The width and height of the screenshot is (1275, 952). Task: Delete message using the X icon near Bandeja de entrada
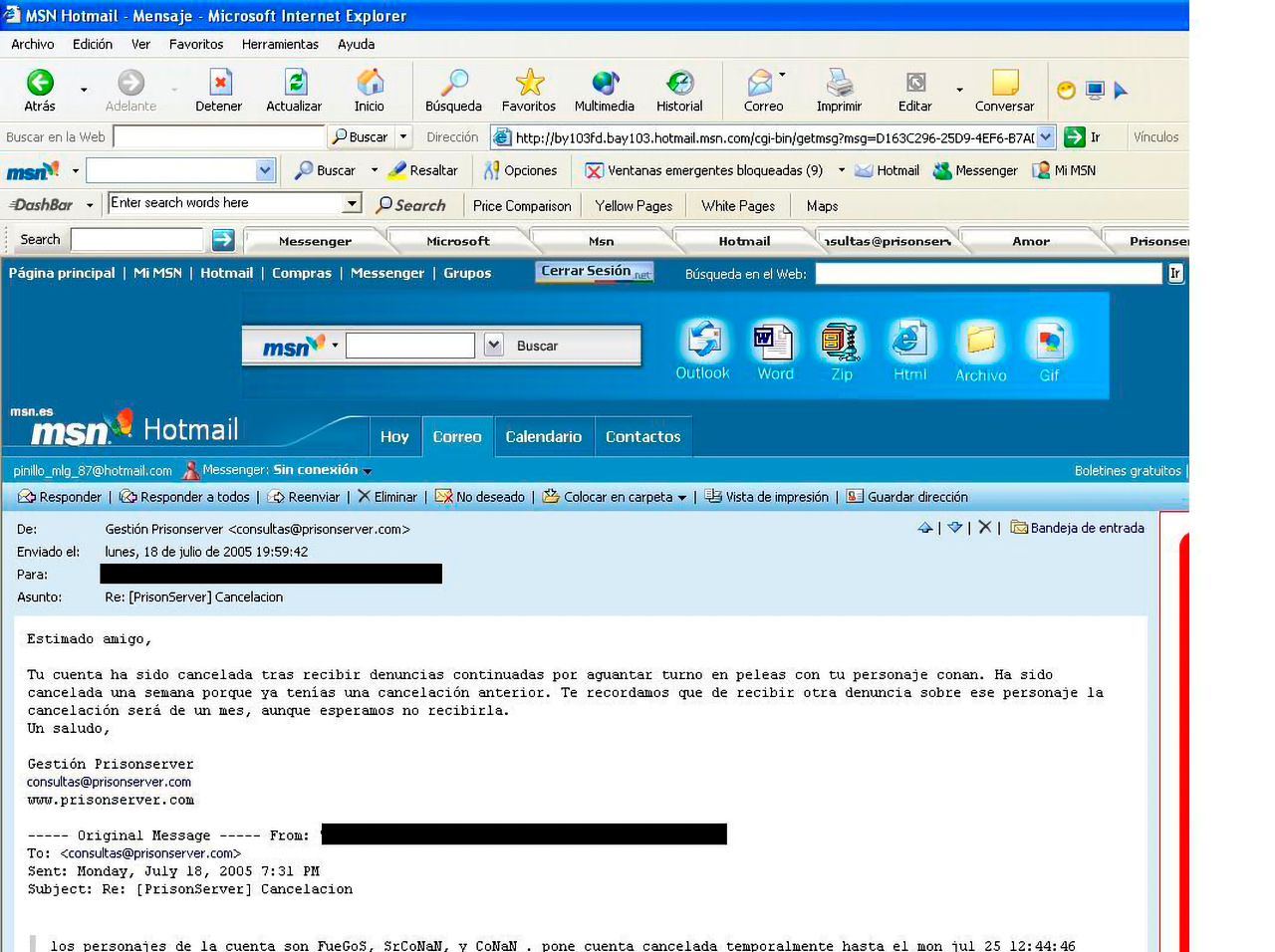985,527
